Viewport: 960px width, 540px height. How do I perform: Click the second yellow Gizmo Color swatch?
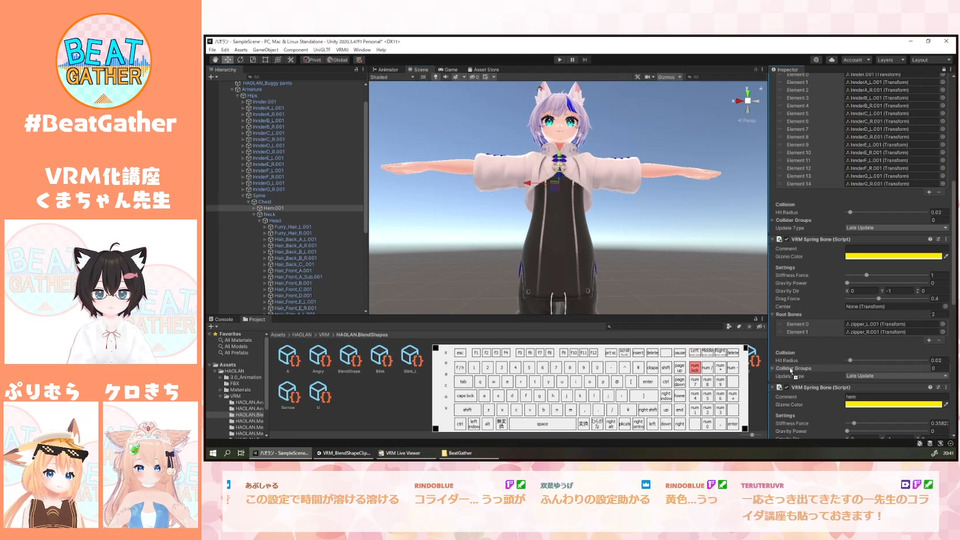893,404
